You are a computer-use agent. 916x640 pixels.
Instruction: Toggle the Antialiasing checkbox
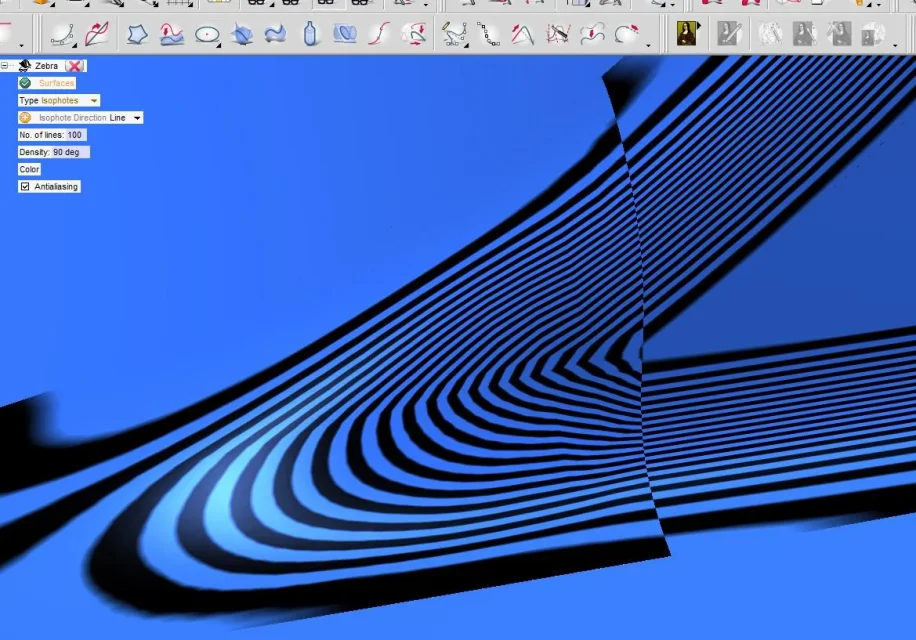point(25,186)
